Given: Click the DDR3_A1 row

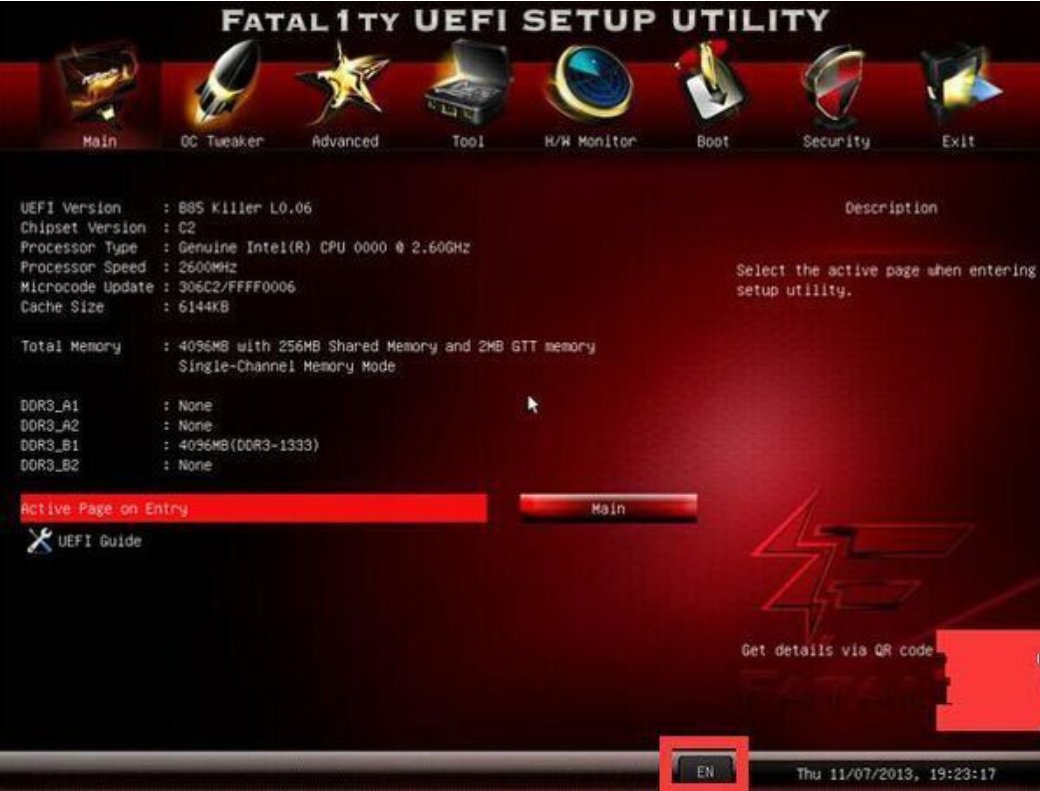Looking at the screenshot, I should pos(116,406).
